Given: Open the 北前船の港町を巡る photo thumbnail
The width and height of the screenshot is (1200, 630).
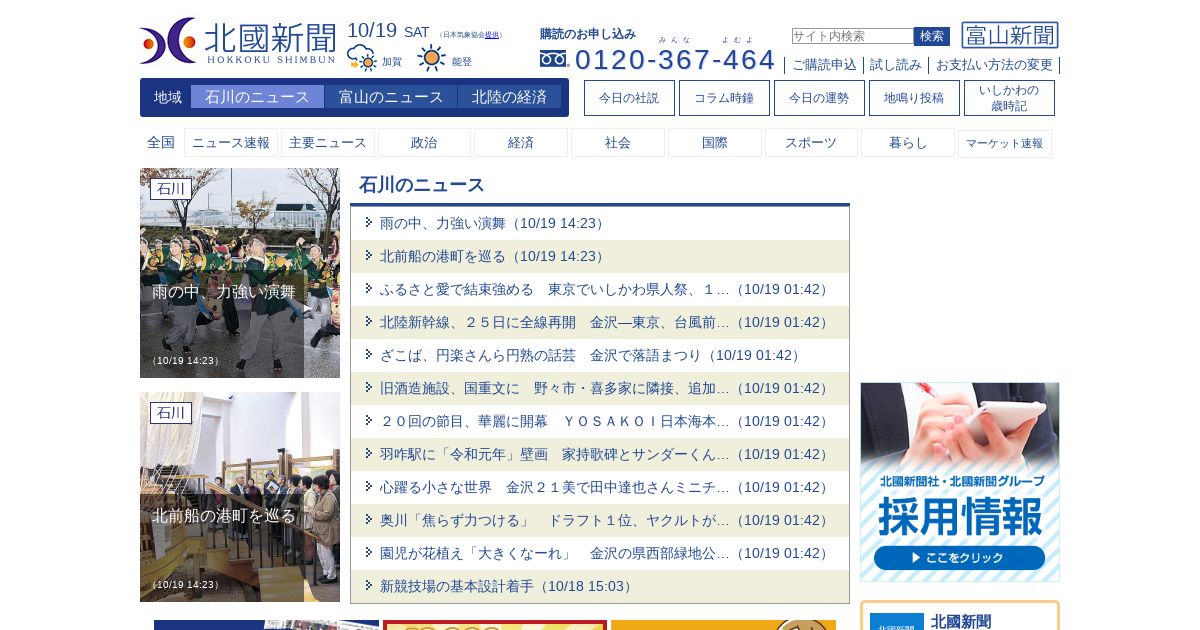Looking at the screenshot, I should pos(240,497).
